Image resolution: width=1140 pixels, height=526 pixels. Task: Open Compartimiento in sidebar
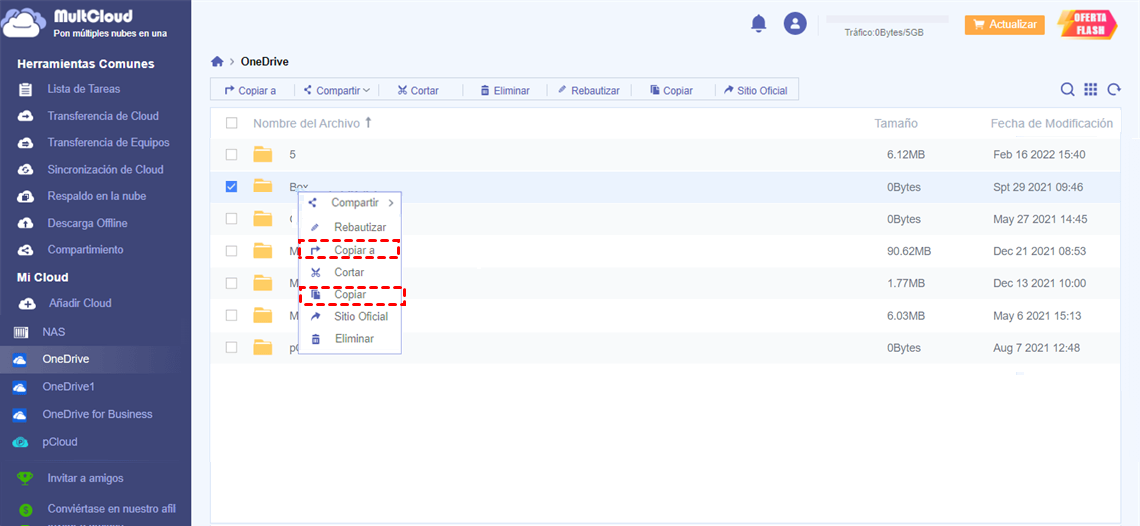[85, 250]
